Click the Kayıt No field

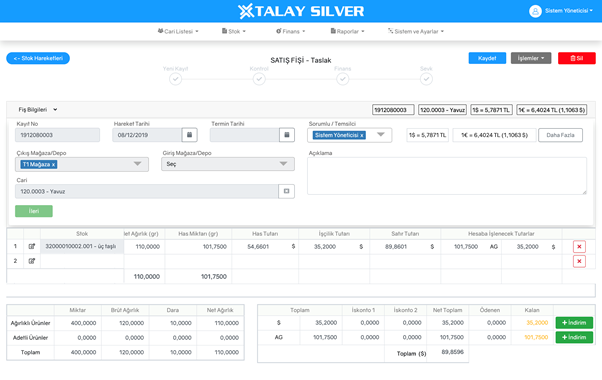57,135
